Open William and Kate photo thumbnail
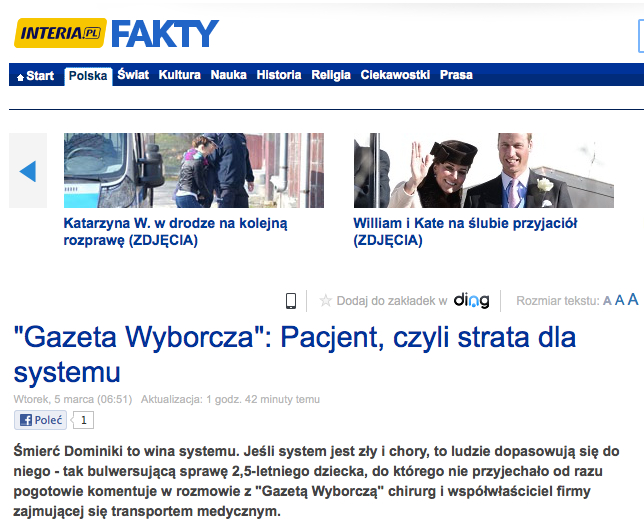The image size is (644, 531). coord(484,170)
